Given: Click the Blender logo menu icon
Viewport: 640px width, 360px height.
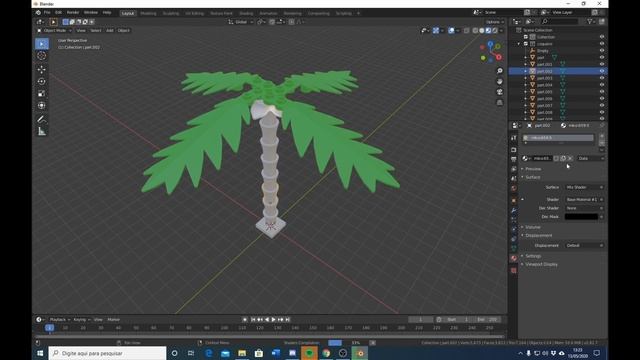Looking at the screenshot, I should pyautogui.click(x=38, y=13).
